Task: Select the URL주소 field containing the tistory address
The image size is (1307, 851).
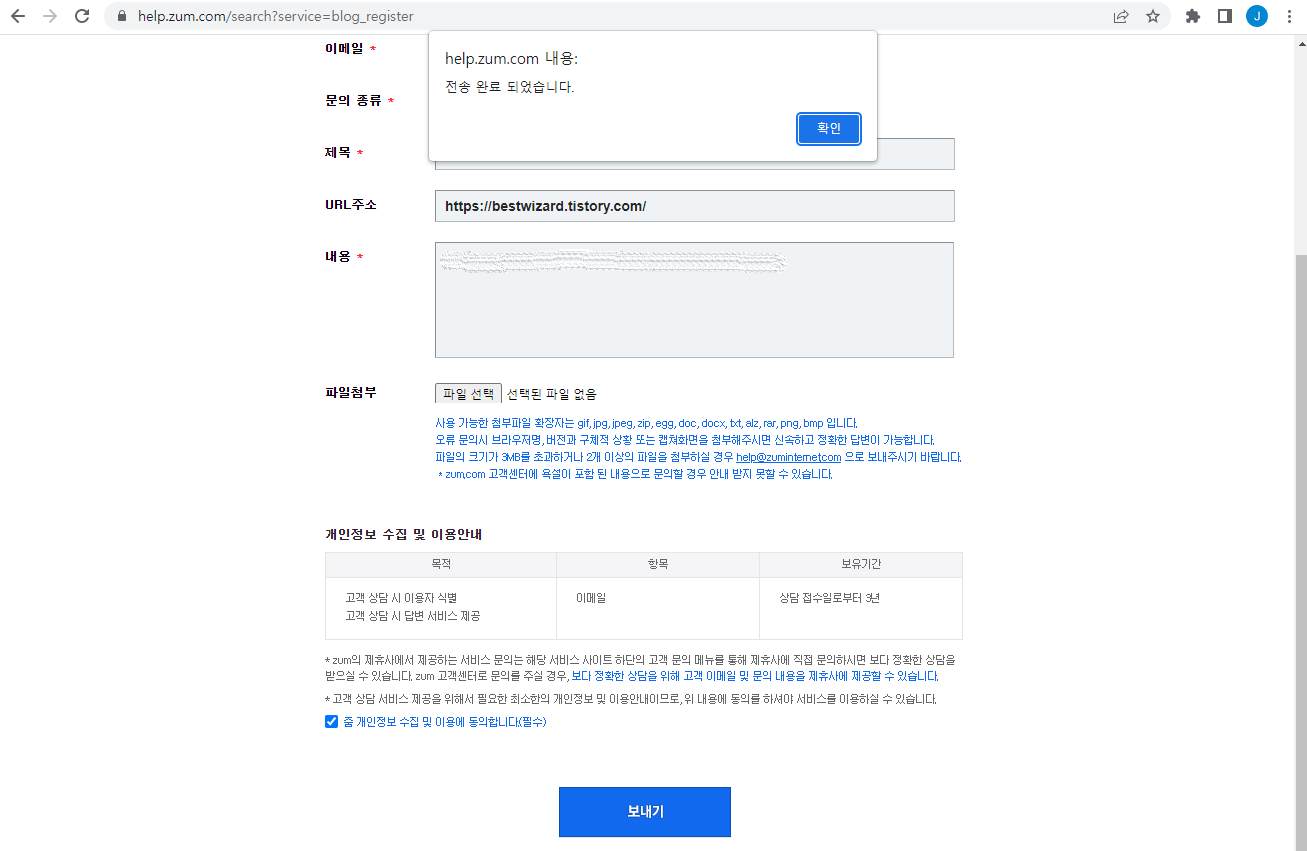Action: 694,206
